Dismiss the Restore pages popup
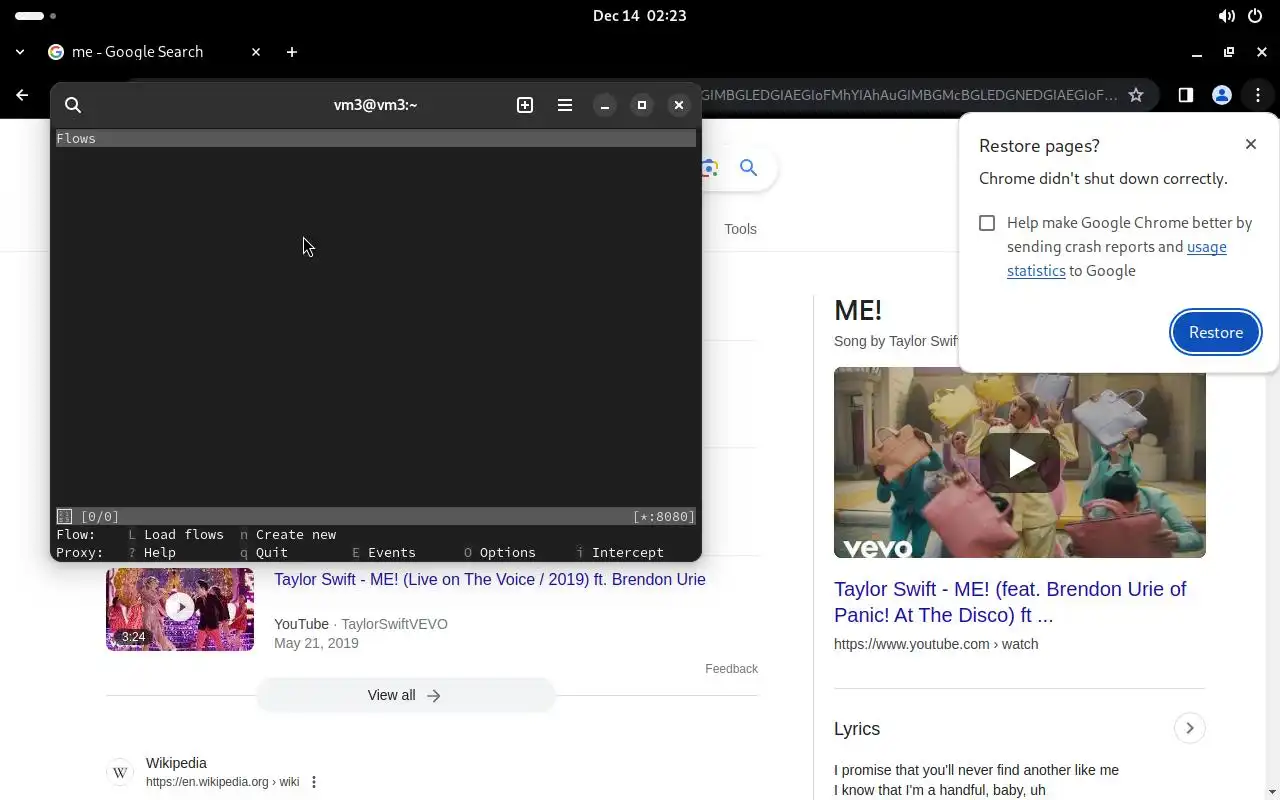1280x800 pixels. point(1251,144)
